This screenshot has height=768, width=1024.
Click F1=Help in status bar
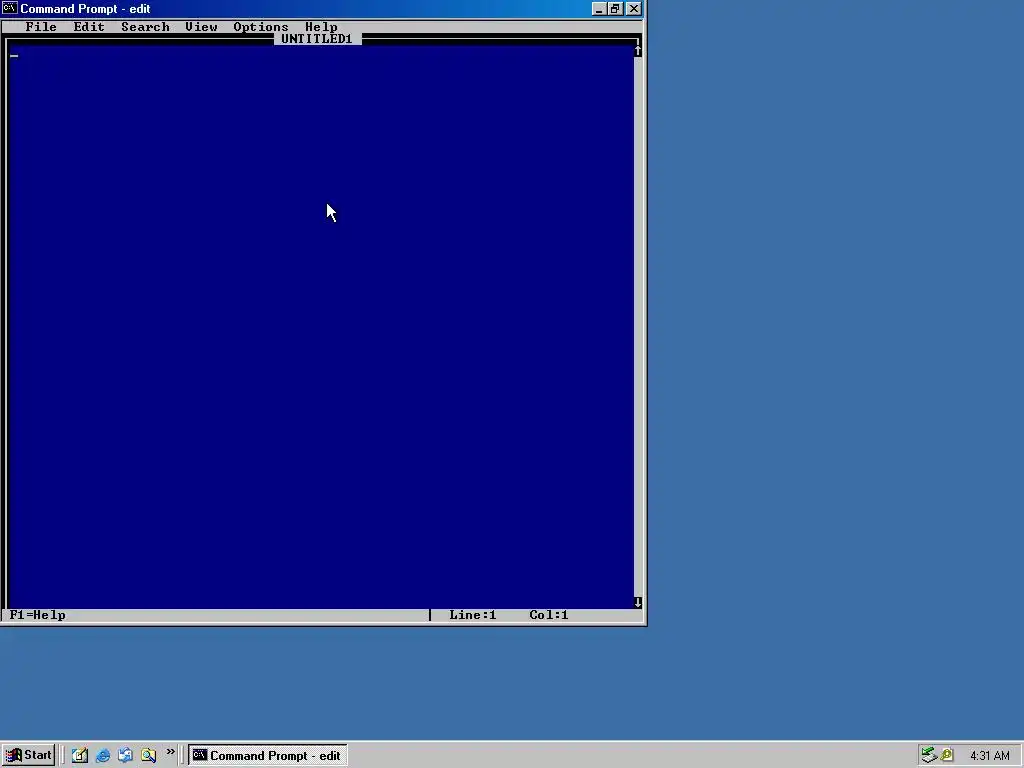pyautogui.click(x=37, y=615)
